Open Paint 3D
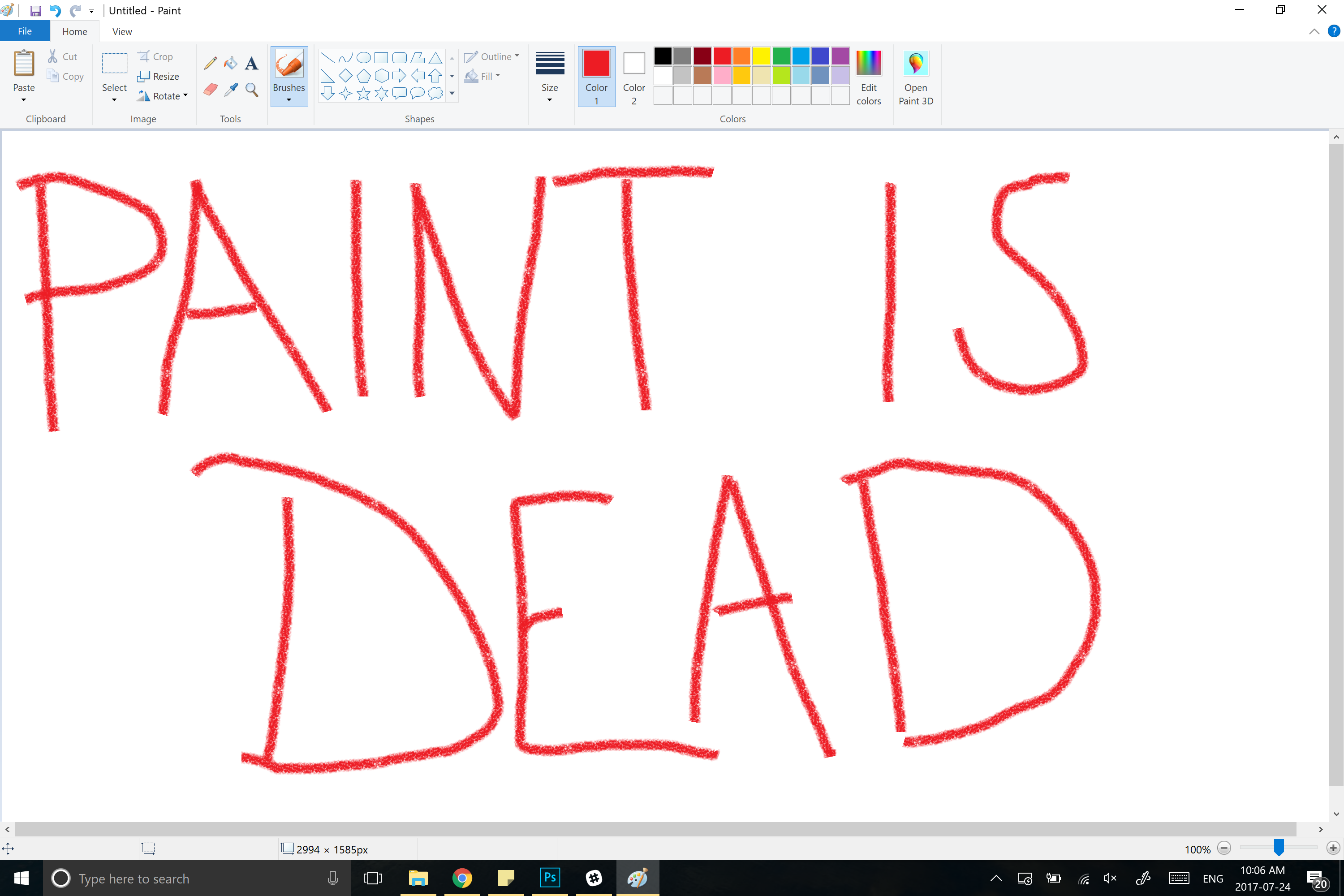 point(916,77)
